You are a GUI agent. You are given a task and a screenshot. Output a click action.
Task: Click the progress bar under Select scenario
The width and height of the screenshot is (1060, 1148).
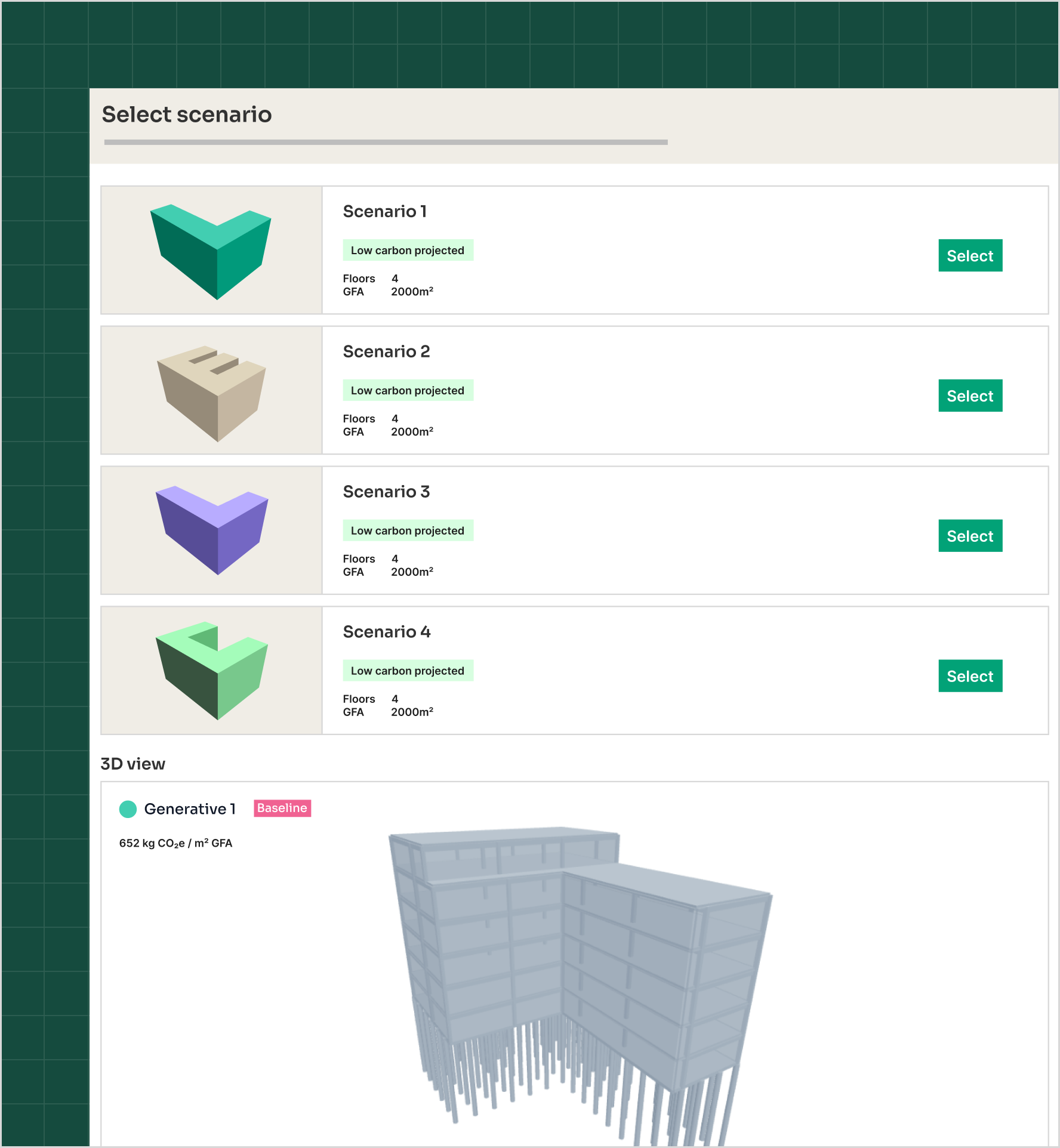pyautogui.click(x=386, y=143)
